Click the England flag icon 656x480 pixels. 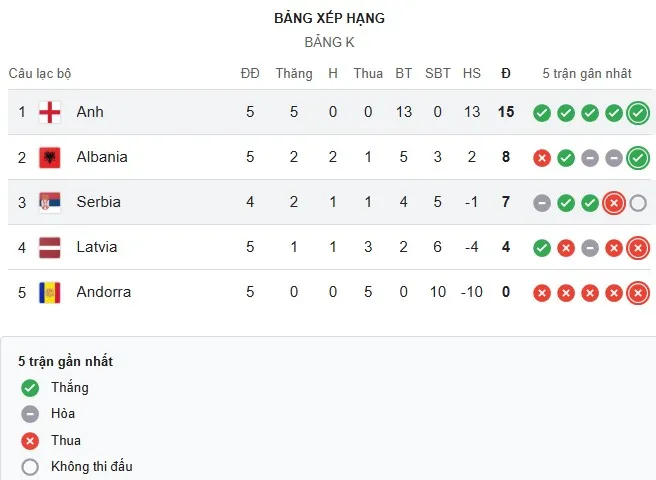click(50, 112)
